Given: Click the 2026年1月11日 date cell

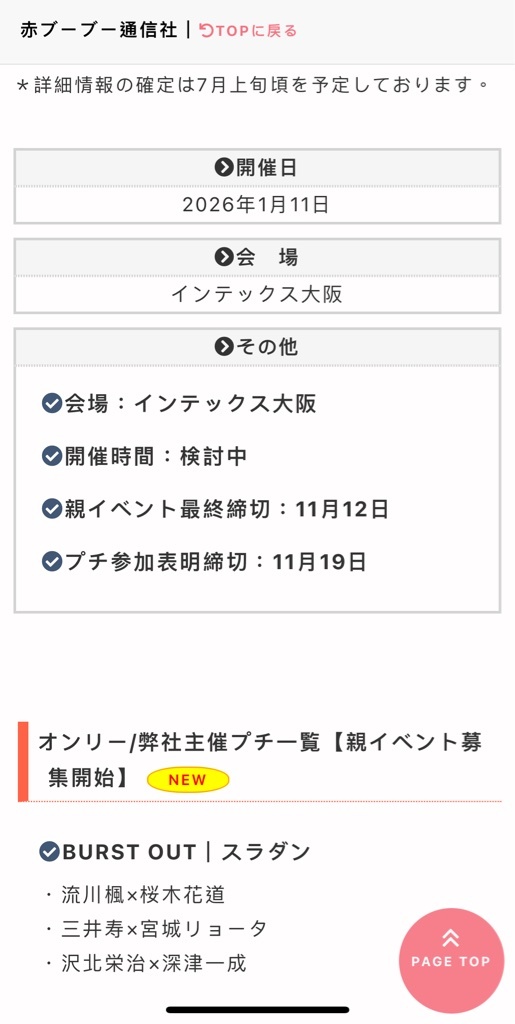Looking at the screenshot, I should click(257, 205).
